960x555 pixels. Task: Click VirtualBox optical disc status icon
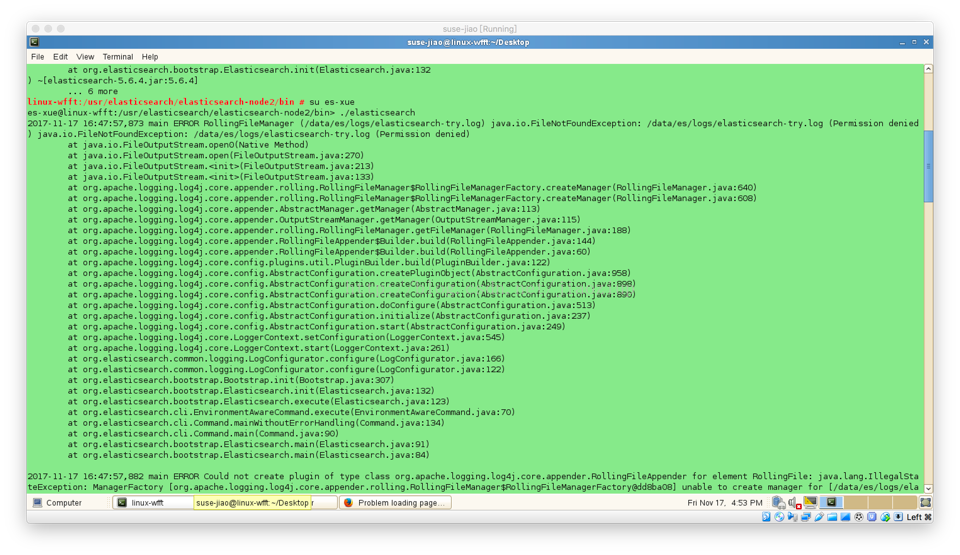779,517
